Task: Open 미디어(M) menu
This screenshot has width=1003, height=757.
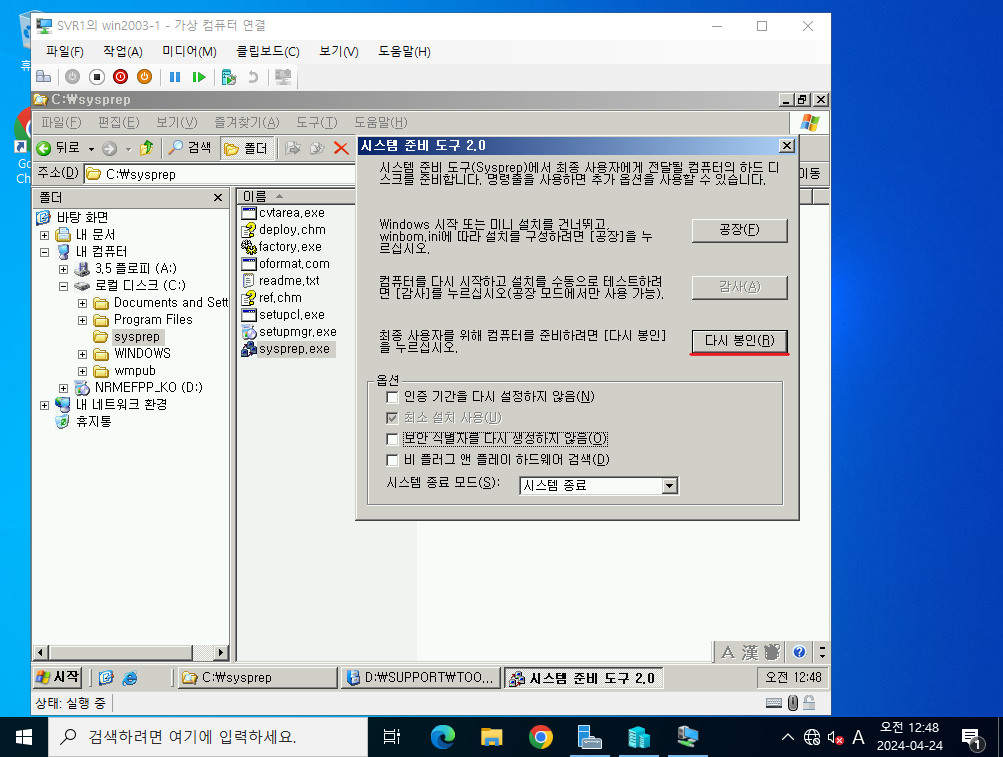Action: click(x=189, y=52)
